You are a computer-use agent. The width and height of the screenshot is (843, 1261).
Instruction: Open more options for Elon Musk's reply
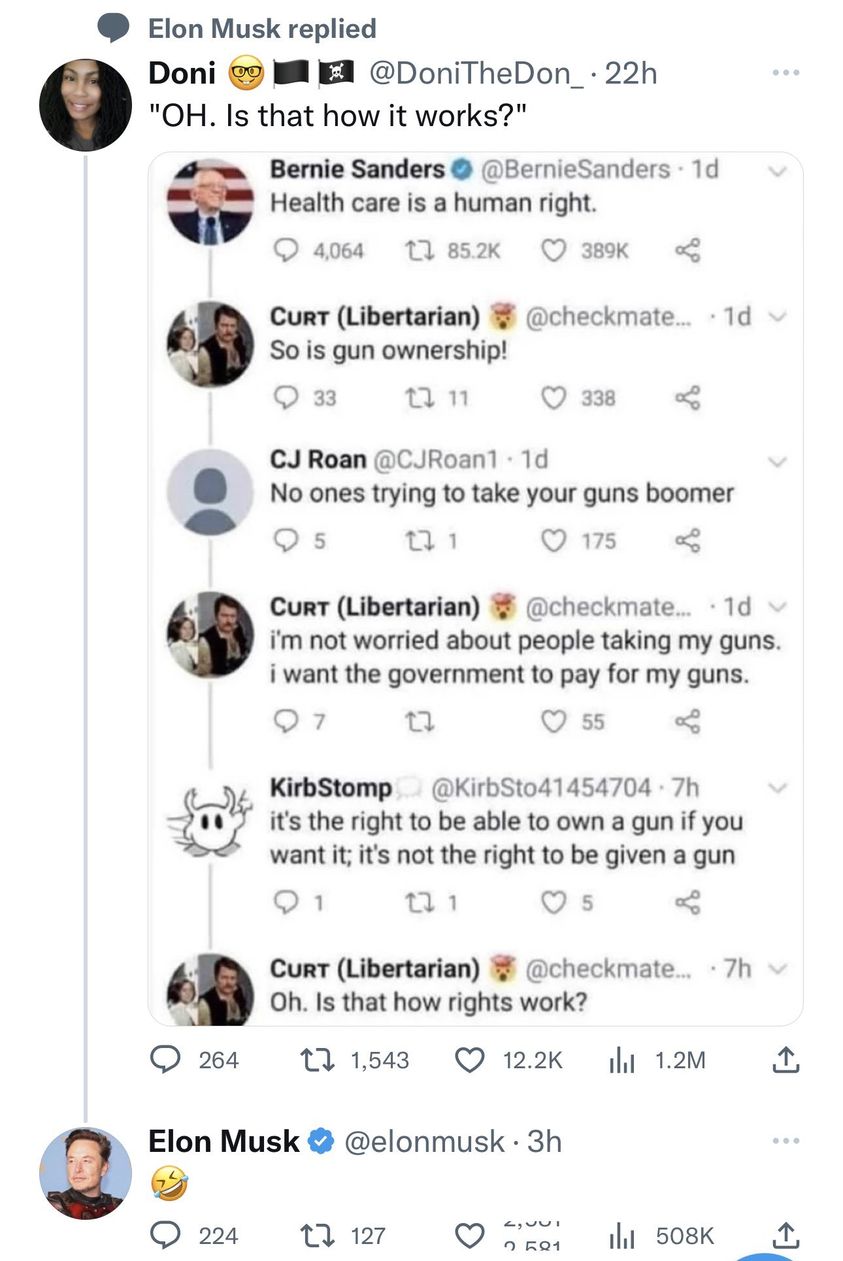coord(785,1142)
